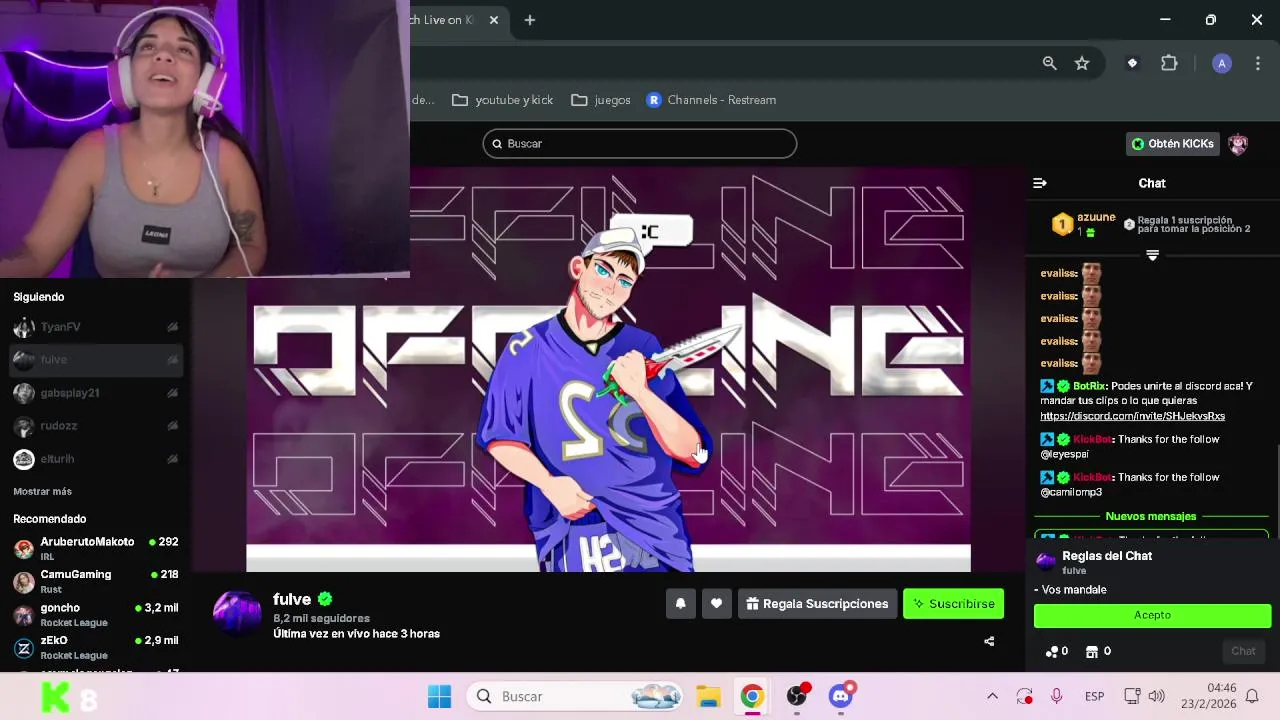The height and width of the screenshot is (720, 1280).
Task: Click the disabled Chat send button
Action: point(1243,651)
